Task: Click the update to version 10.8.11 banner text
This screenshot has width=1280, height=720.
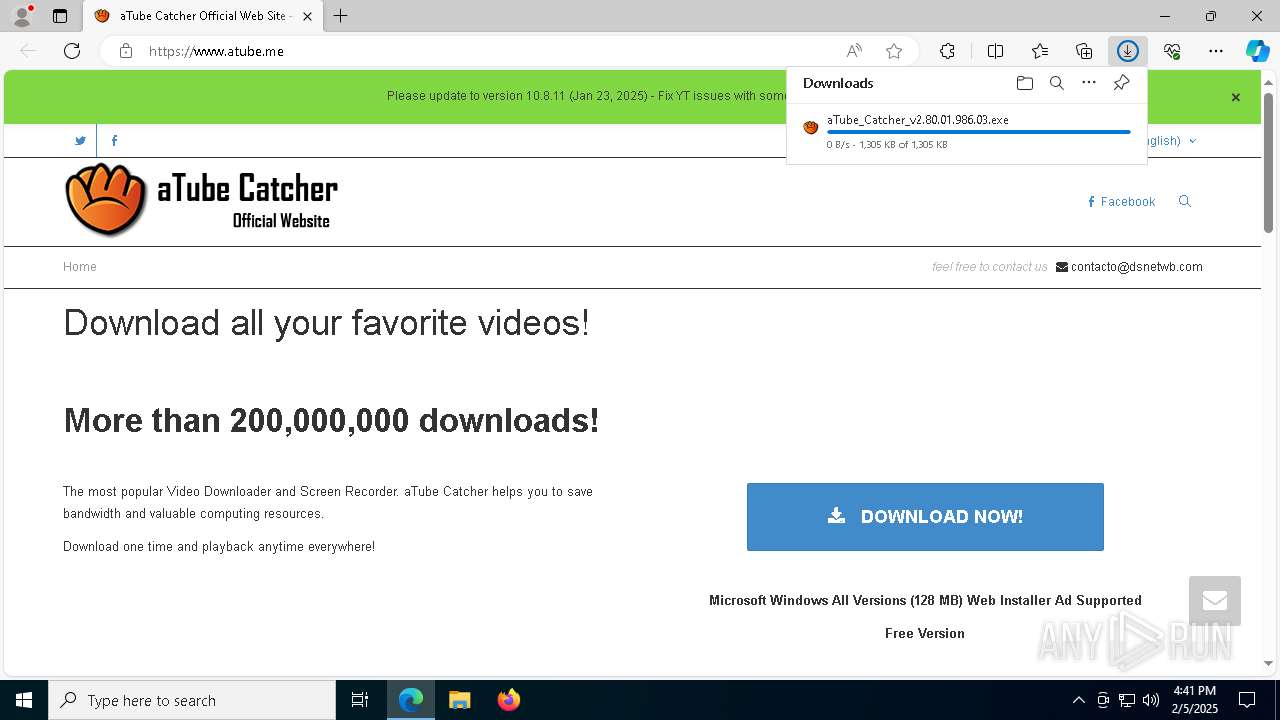Action: point(587,96)
